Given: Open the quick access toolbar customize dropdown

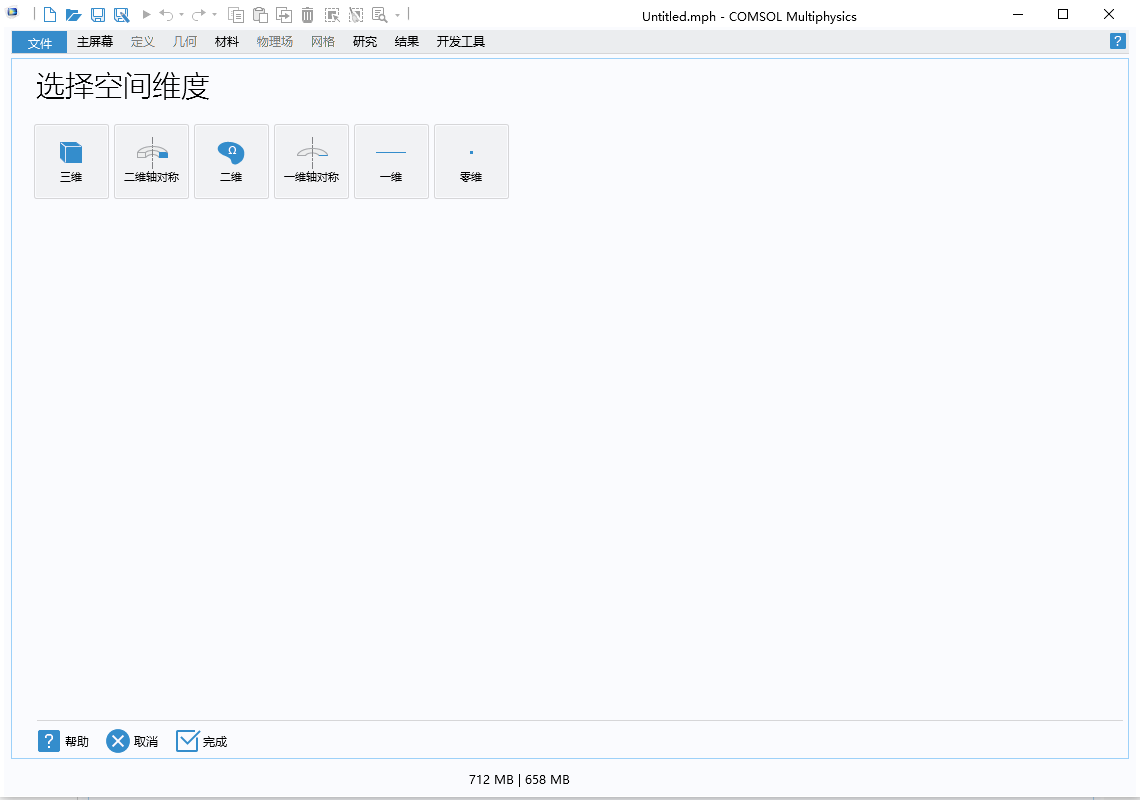Looking at the screenshot, I should point(397,15).
